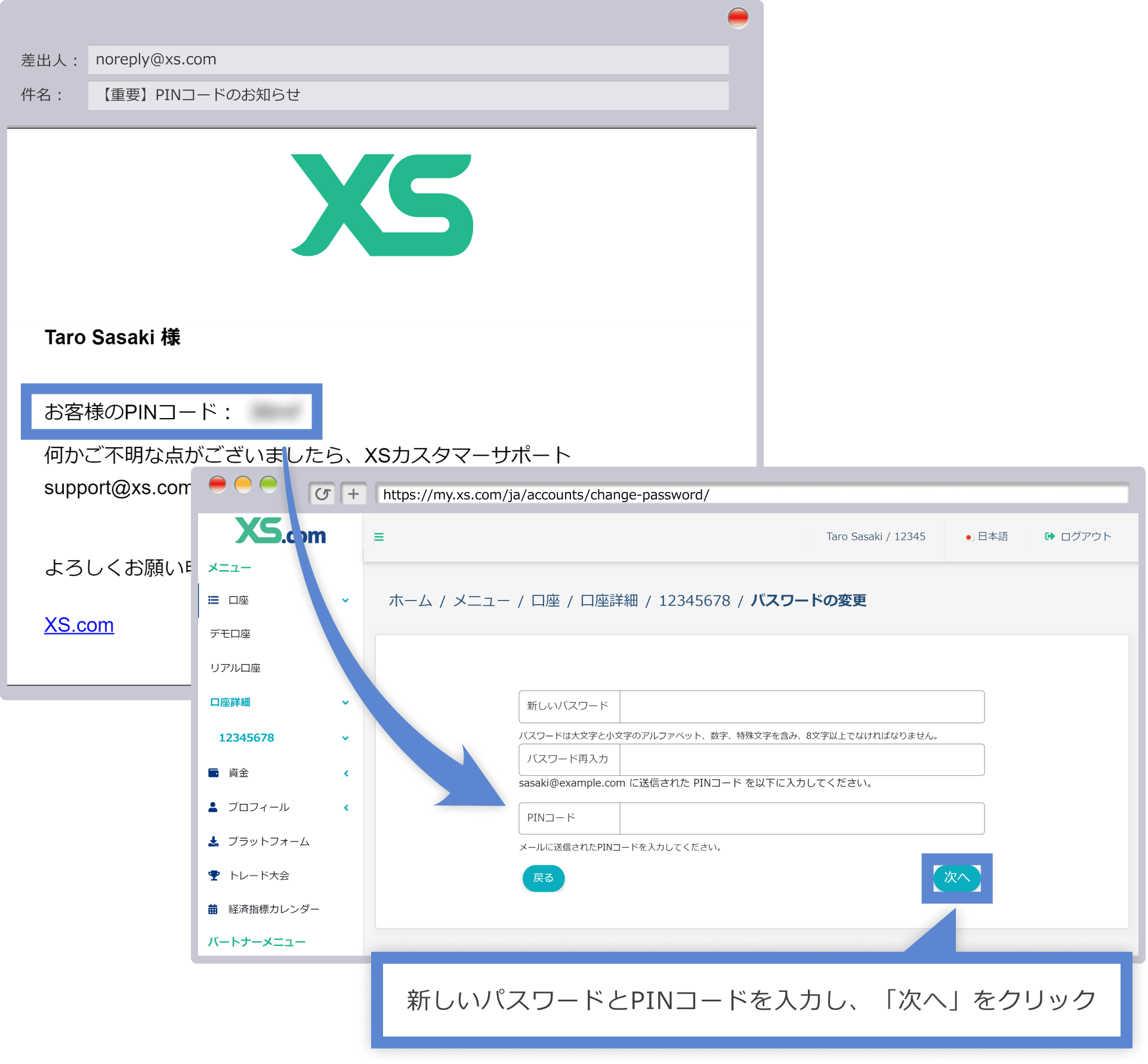1148x1064 pixels.
Task: Click the 件名 subject field in email
Action: (x=408, y=95)
